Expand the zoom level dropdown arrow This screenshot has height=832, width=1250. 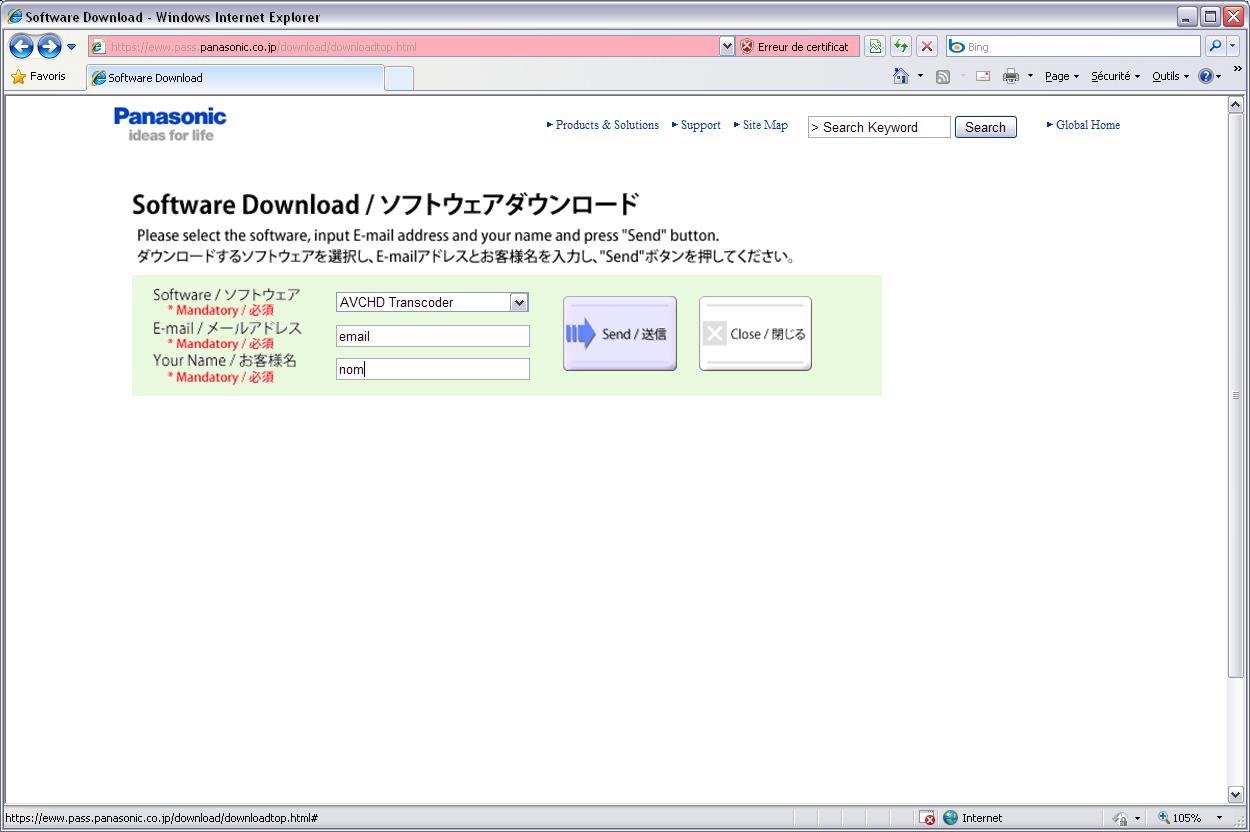(x=1219, y=818)
